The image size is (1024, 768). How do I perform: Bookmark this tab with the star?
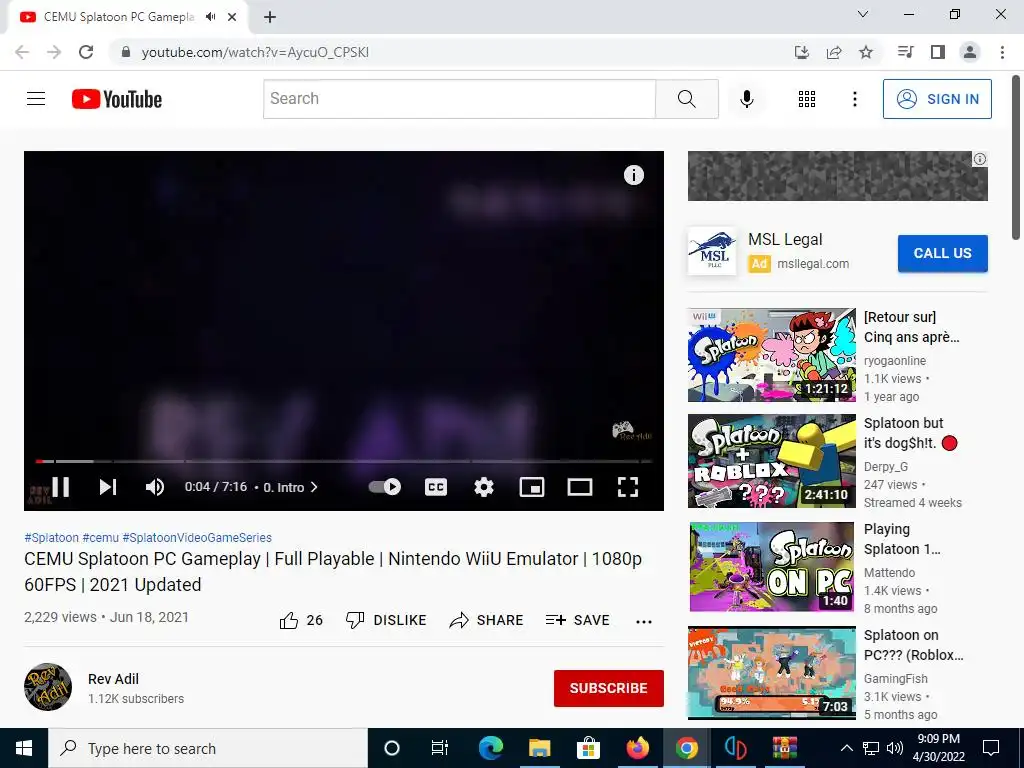point(866,52)
